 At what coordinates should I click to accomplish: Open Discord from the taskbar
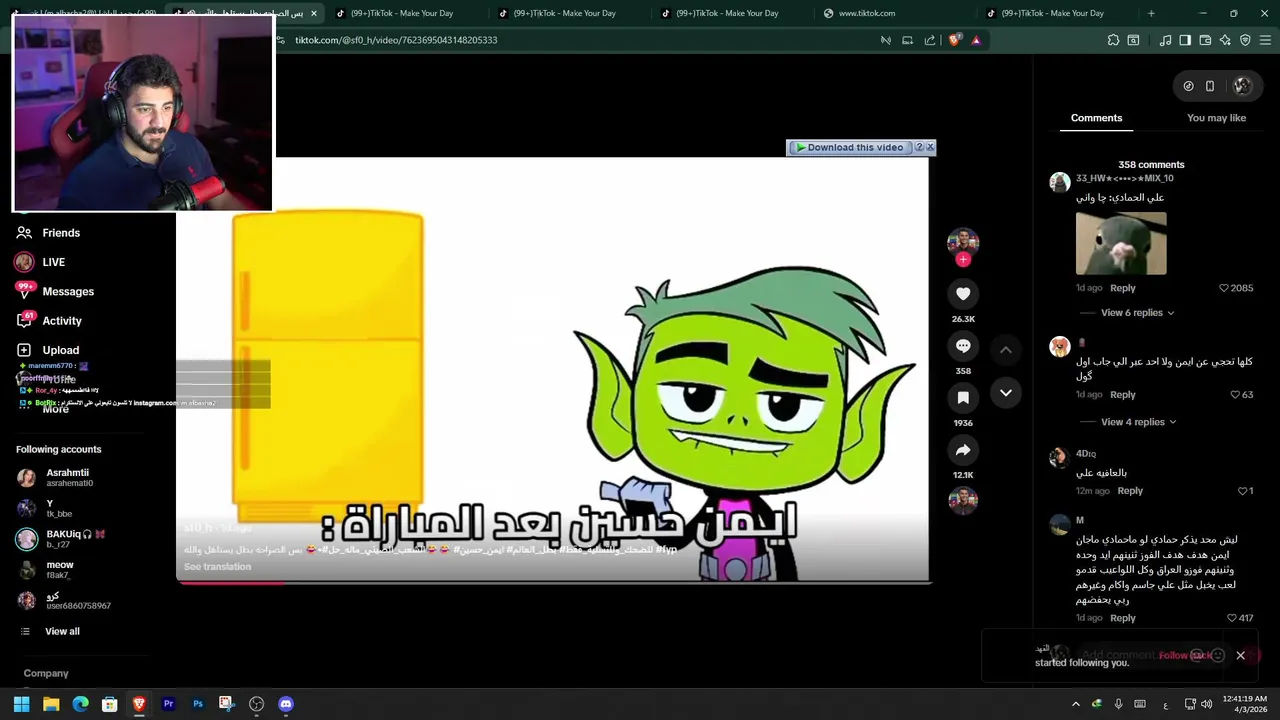(x=285, y=704)
